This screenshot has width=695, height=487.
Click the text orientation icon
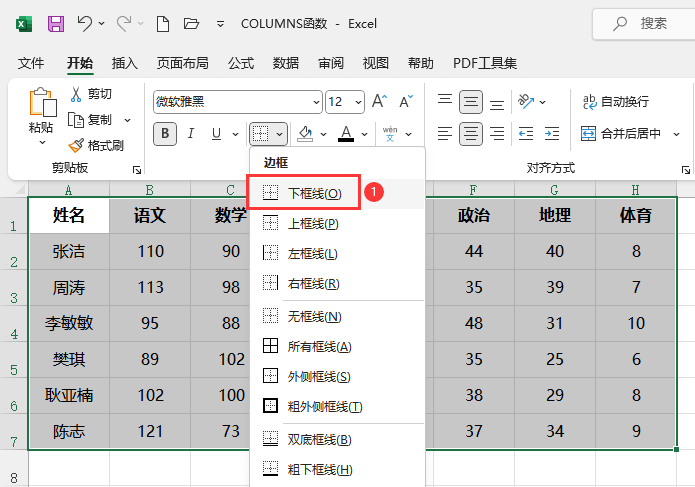coord(526,102)
